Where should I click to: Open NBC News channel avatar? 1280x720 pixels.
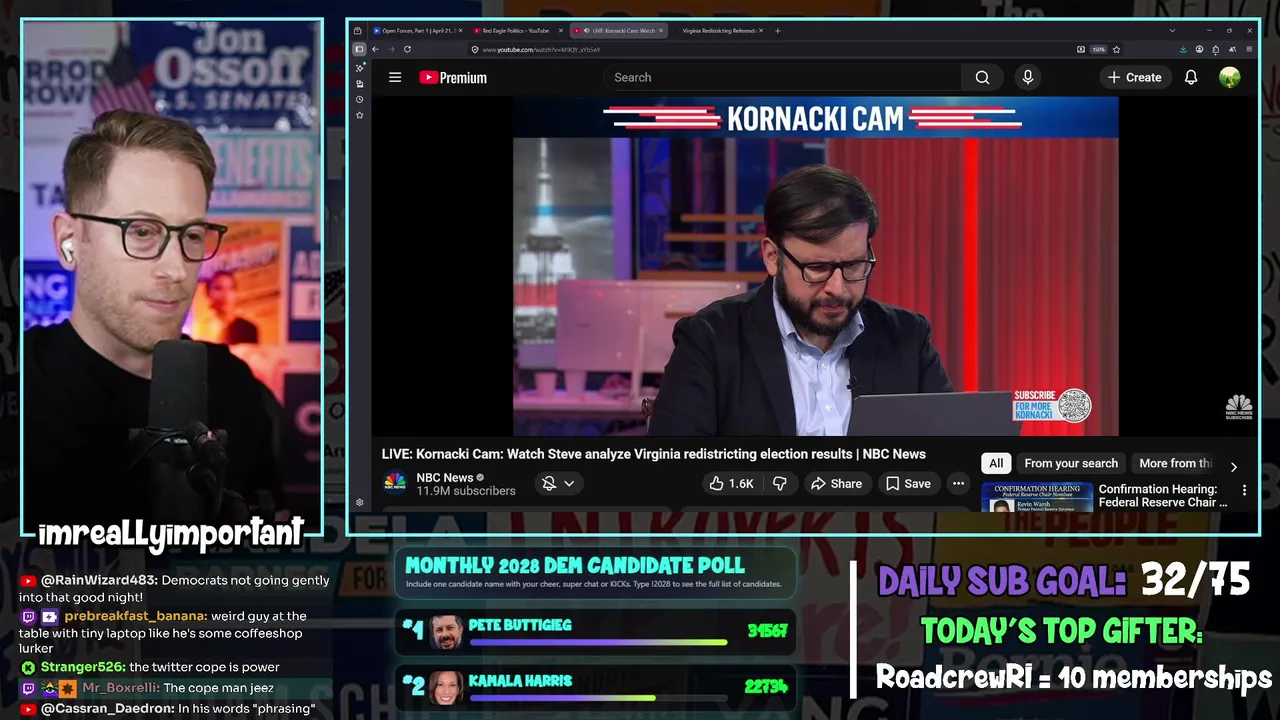pyautogui.click(x=395, y=483)
